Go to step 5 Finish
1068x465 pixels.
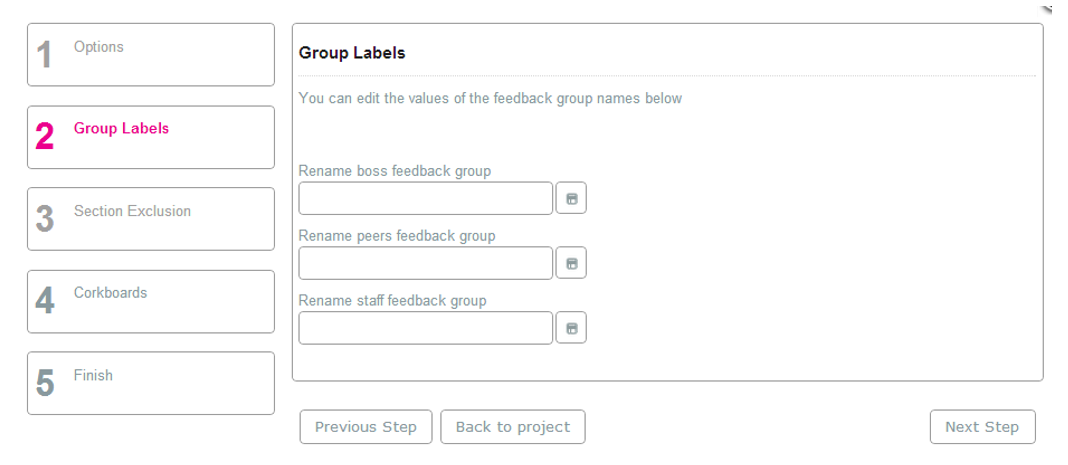[151, 383]
